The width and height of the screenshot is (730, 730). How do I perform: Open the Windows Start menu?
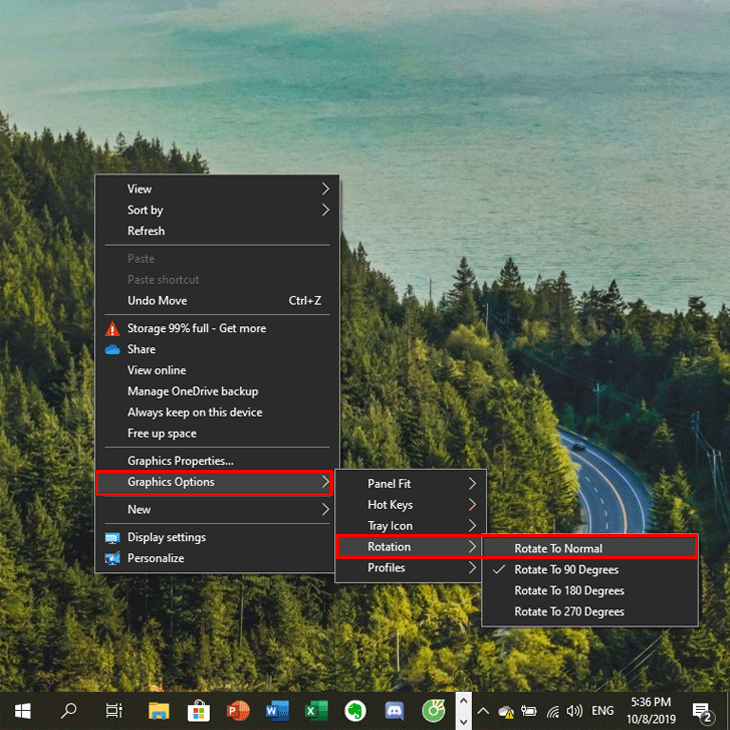coord(22,711)
